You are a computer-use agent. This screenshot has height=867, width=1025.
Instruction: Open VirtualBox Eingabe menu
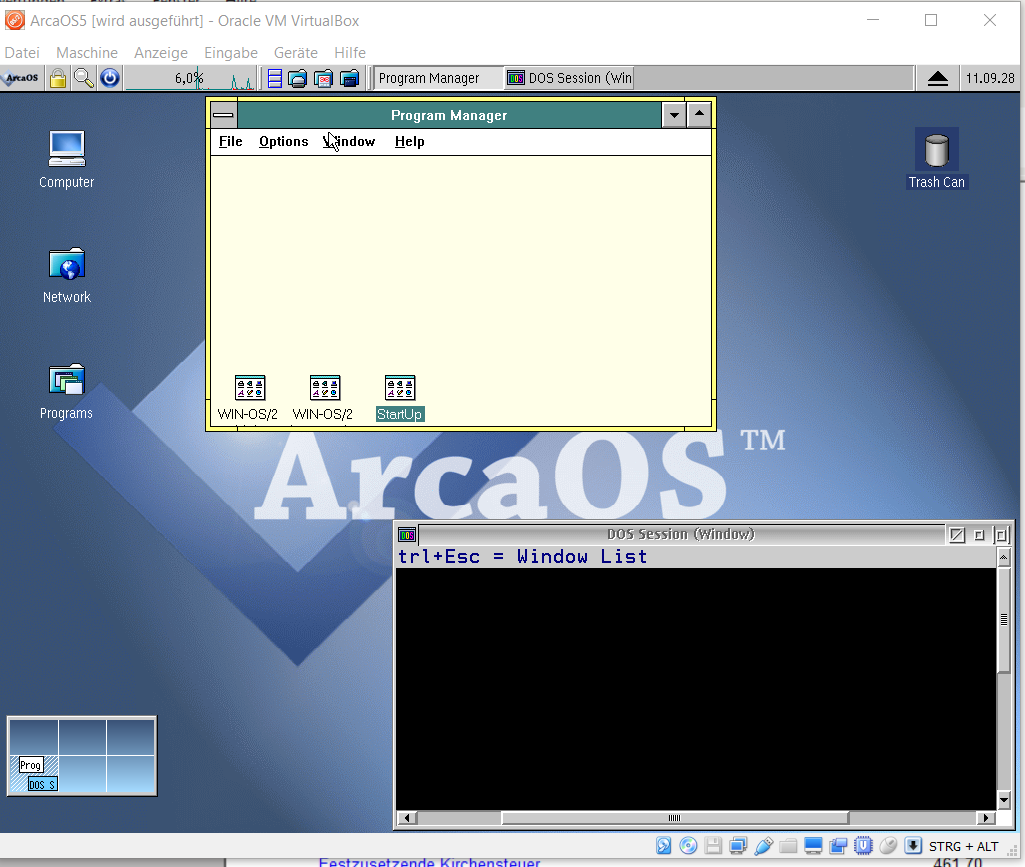click(231, 52)
